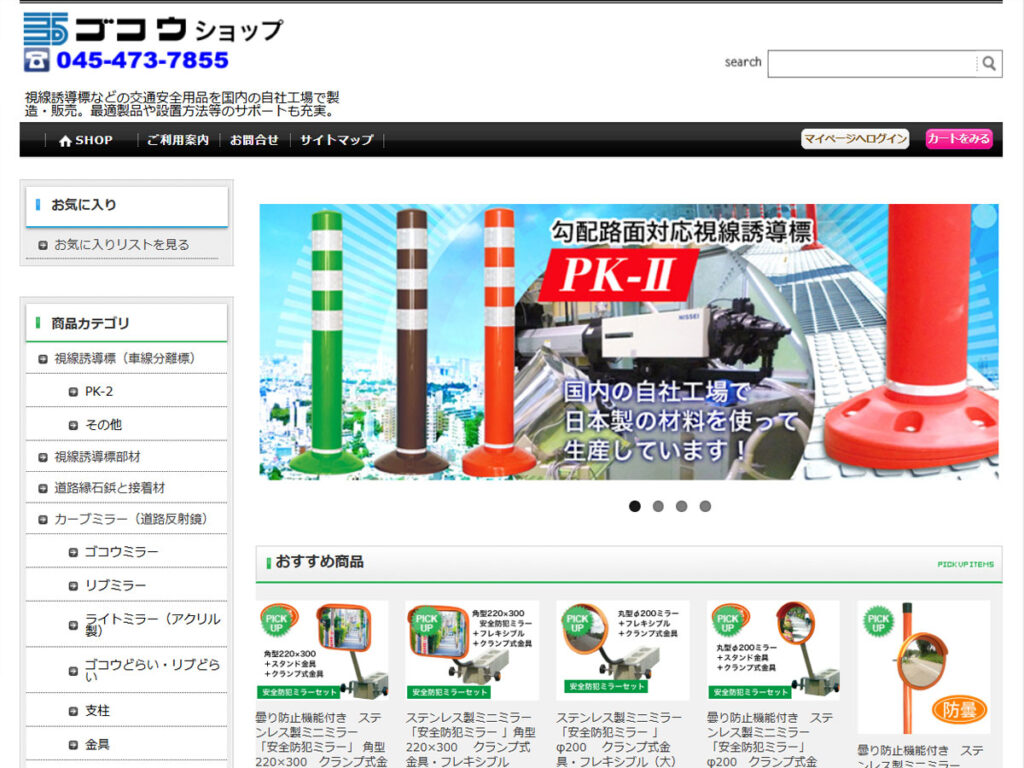Select the third carousel slide dot
Image resolution: width=1024 pixels, height=768 pixels.
(681, 506)
